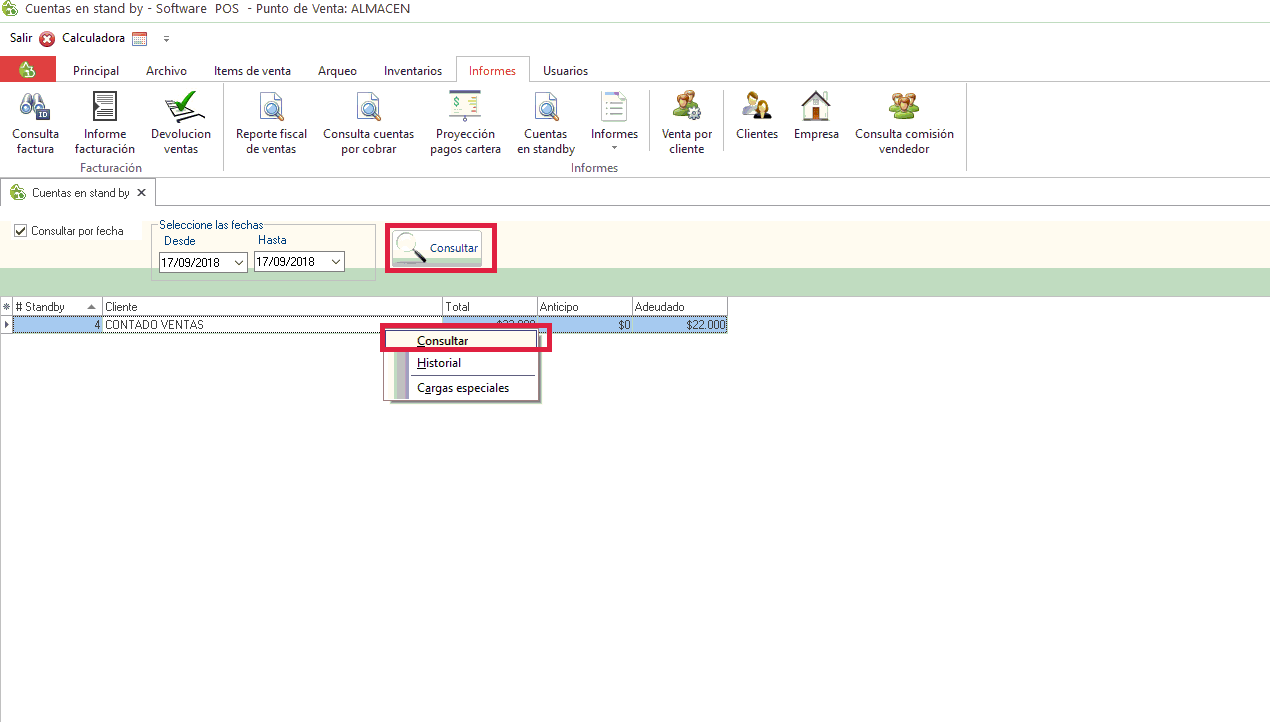Open the Calculadora icon in quick toolbar

click(x=139, y=39)
